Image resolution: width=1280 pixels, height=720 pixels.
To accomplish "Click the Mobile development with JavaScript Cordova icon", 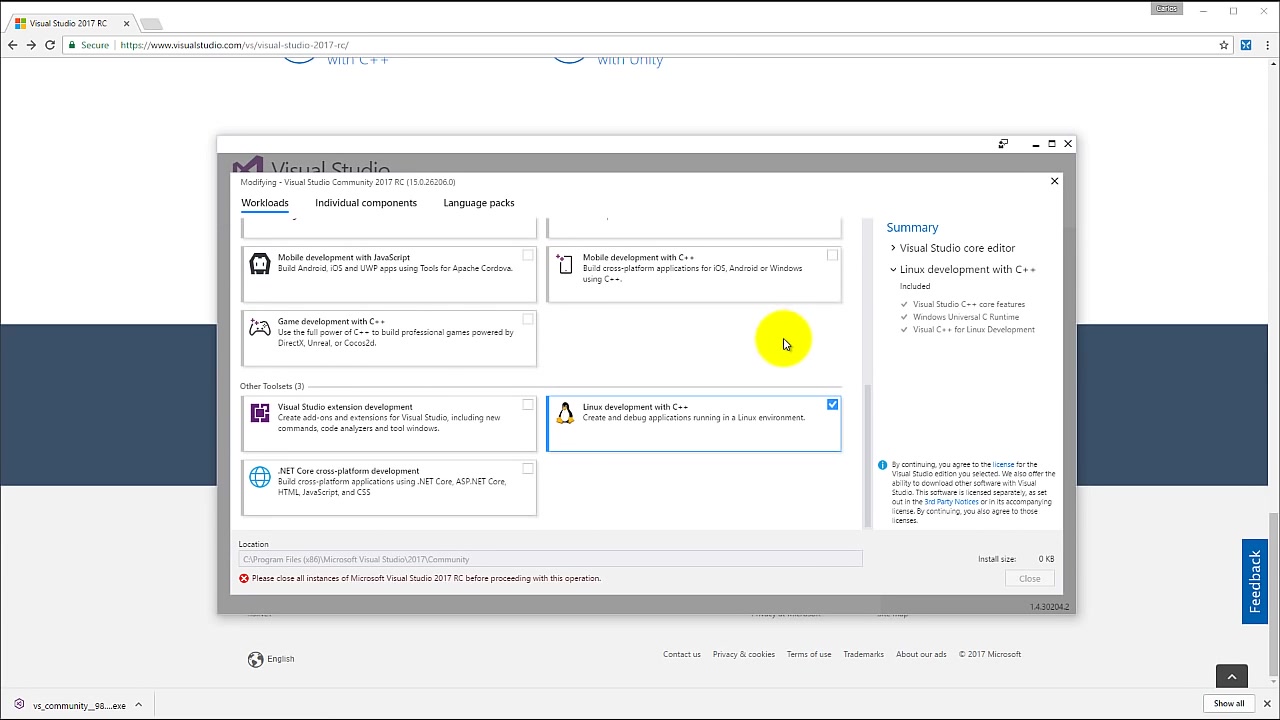I will point(260,264).
